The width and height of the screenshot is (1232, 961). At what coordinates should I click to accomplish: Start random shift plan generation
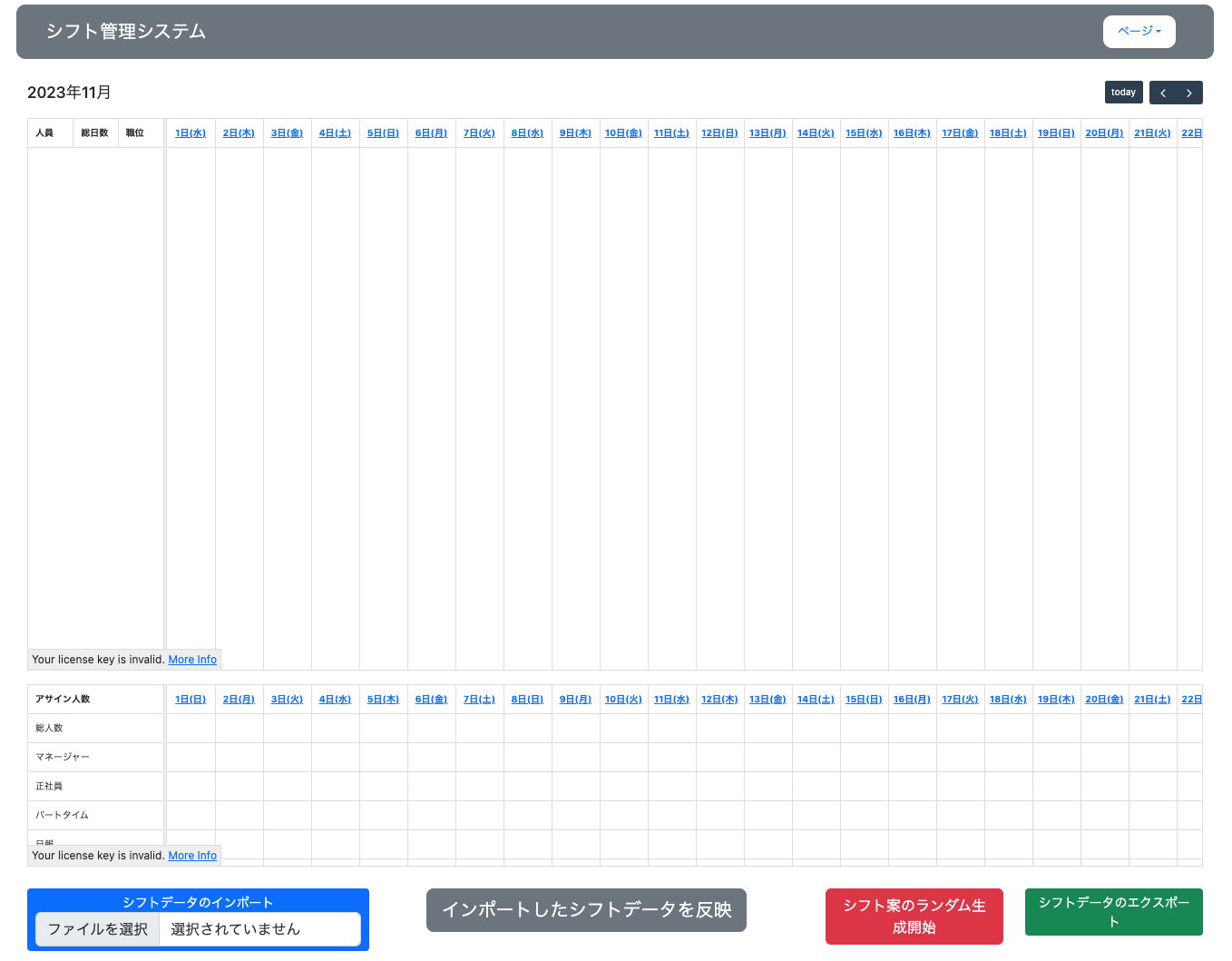point(914,917)
